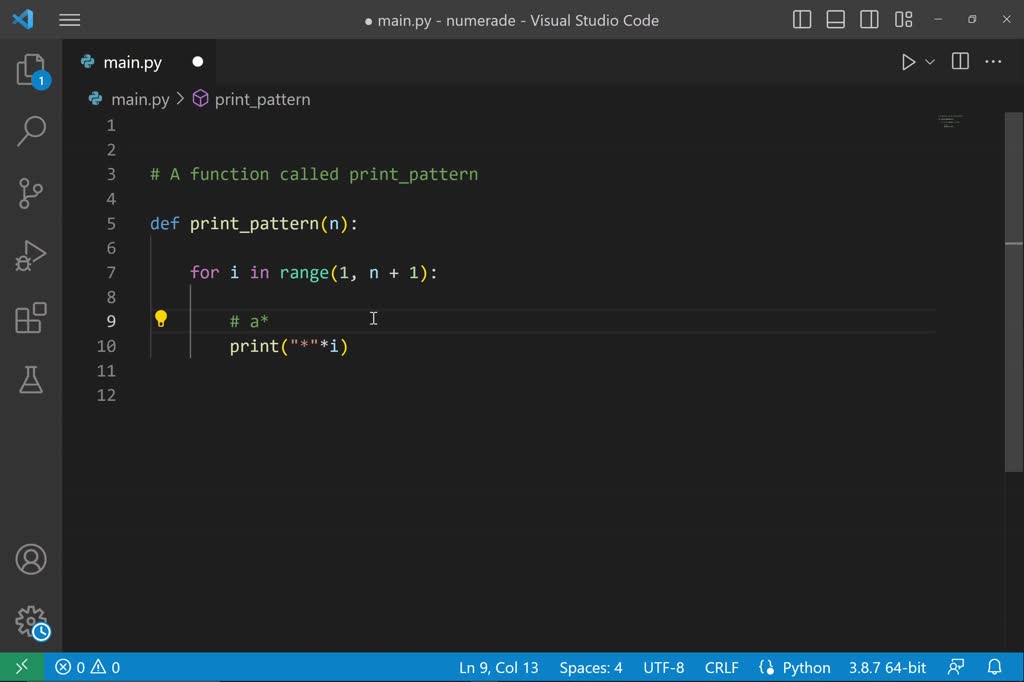Click line number 10 in gutter
The height and width of the screenshot is (682, 1024).
(106, 346)
